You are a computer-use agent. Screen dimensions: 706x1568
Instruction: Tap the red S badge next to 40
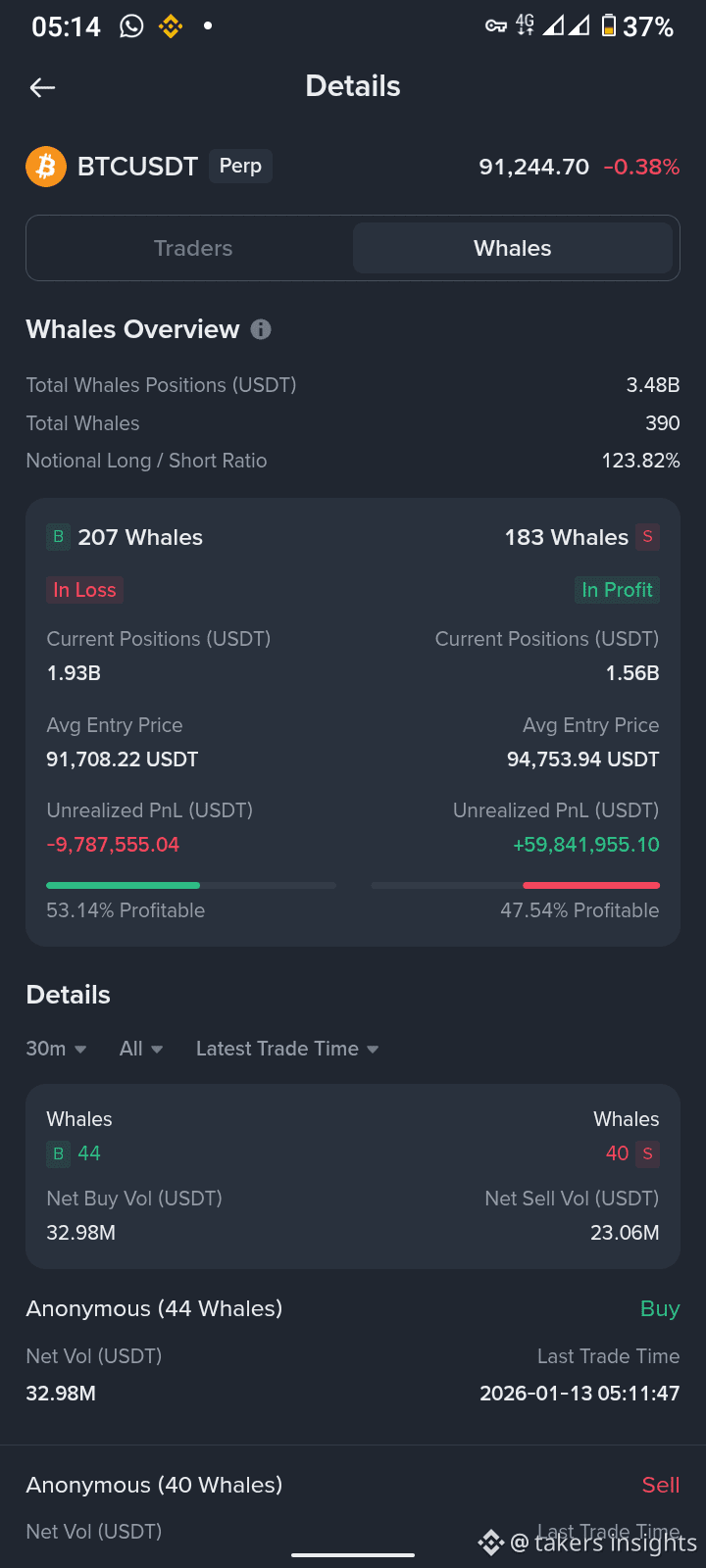(x=647, y=1153)
